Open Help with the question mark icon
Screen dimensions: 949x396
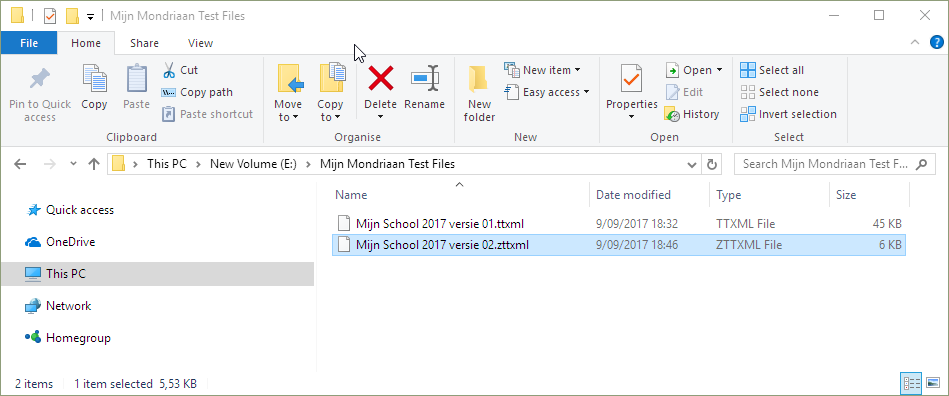point(936,42)
